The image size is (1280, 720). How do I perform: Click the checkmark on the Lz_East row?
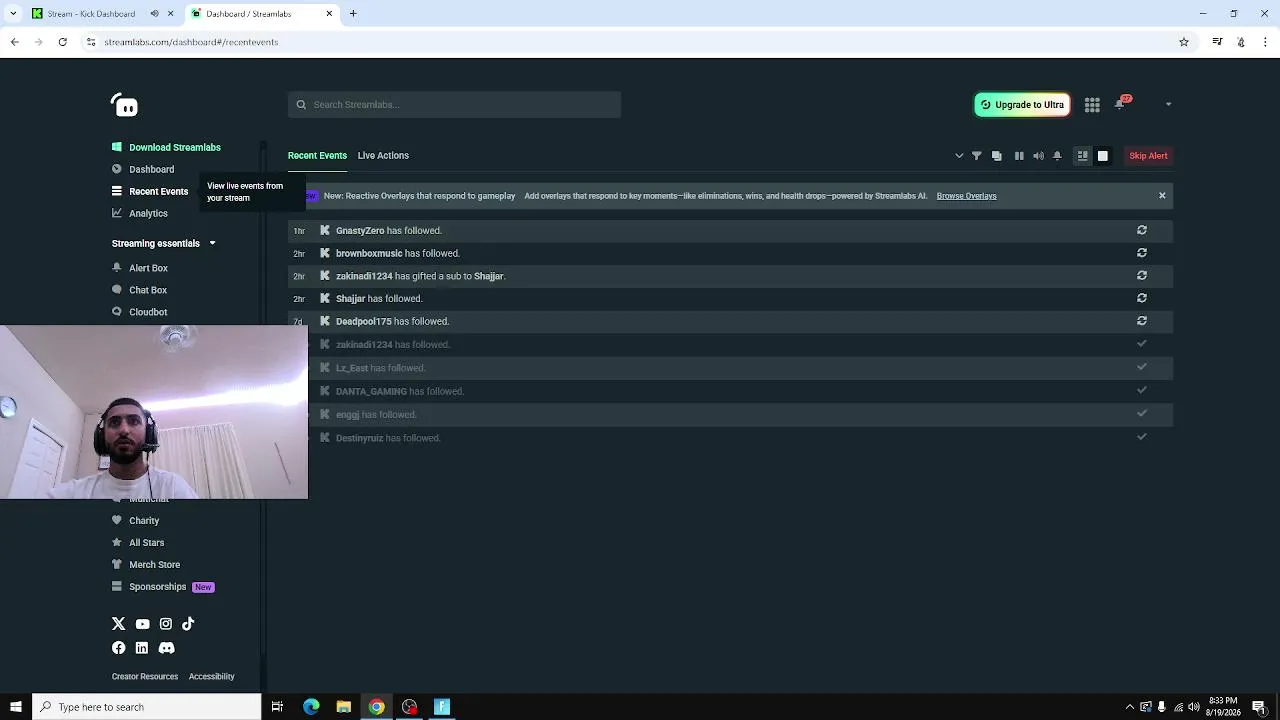(x=1141, y=367)
